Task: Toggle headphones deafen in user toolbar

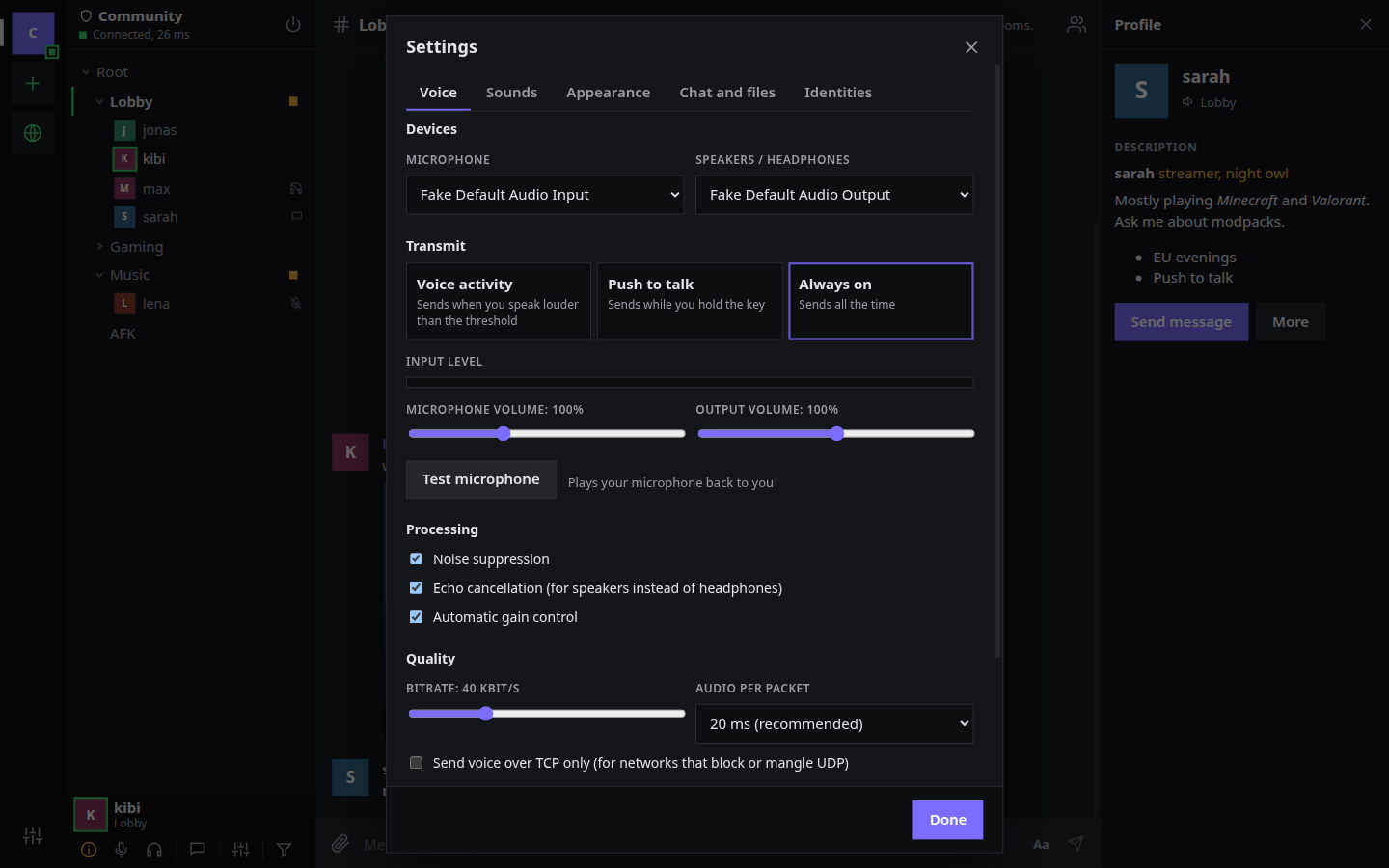Action: [154, 850]
